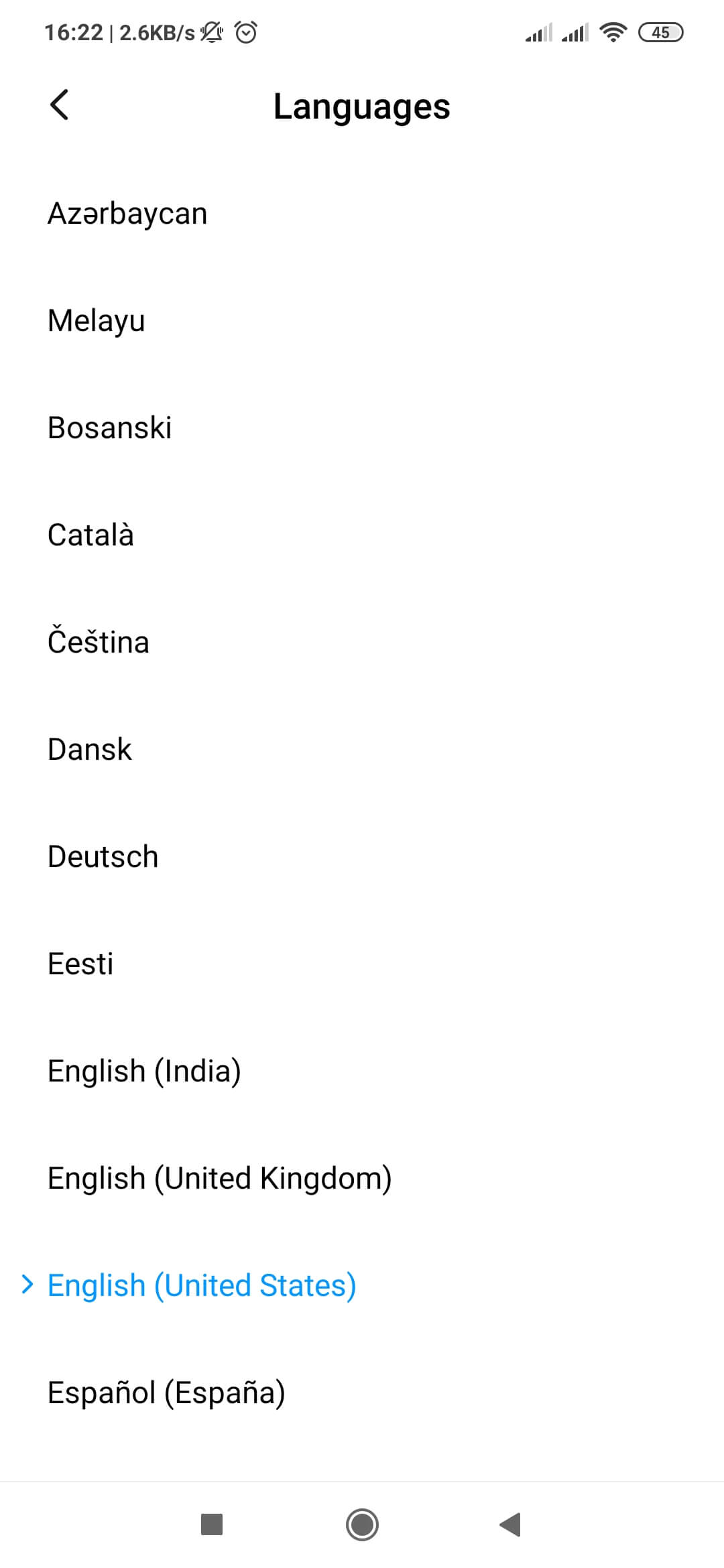Tap the muted notifications icon in status bar
This screenshot has width=724, height=1568.
point(211,32)
